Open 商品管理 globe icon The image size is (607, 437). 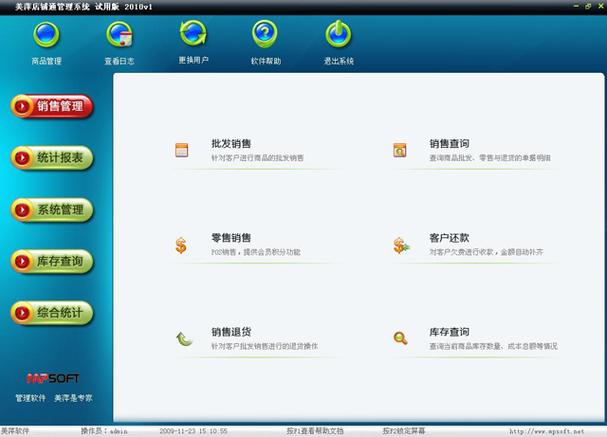point(46,34)
